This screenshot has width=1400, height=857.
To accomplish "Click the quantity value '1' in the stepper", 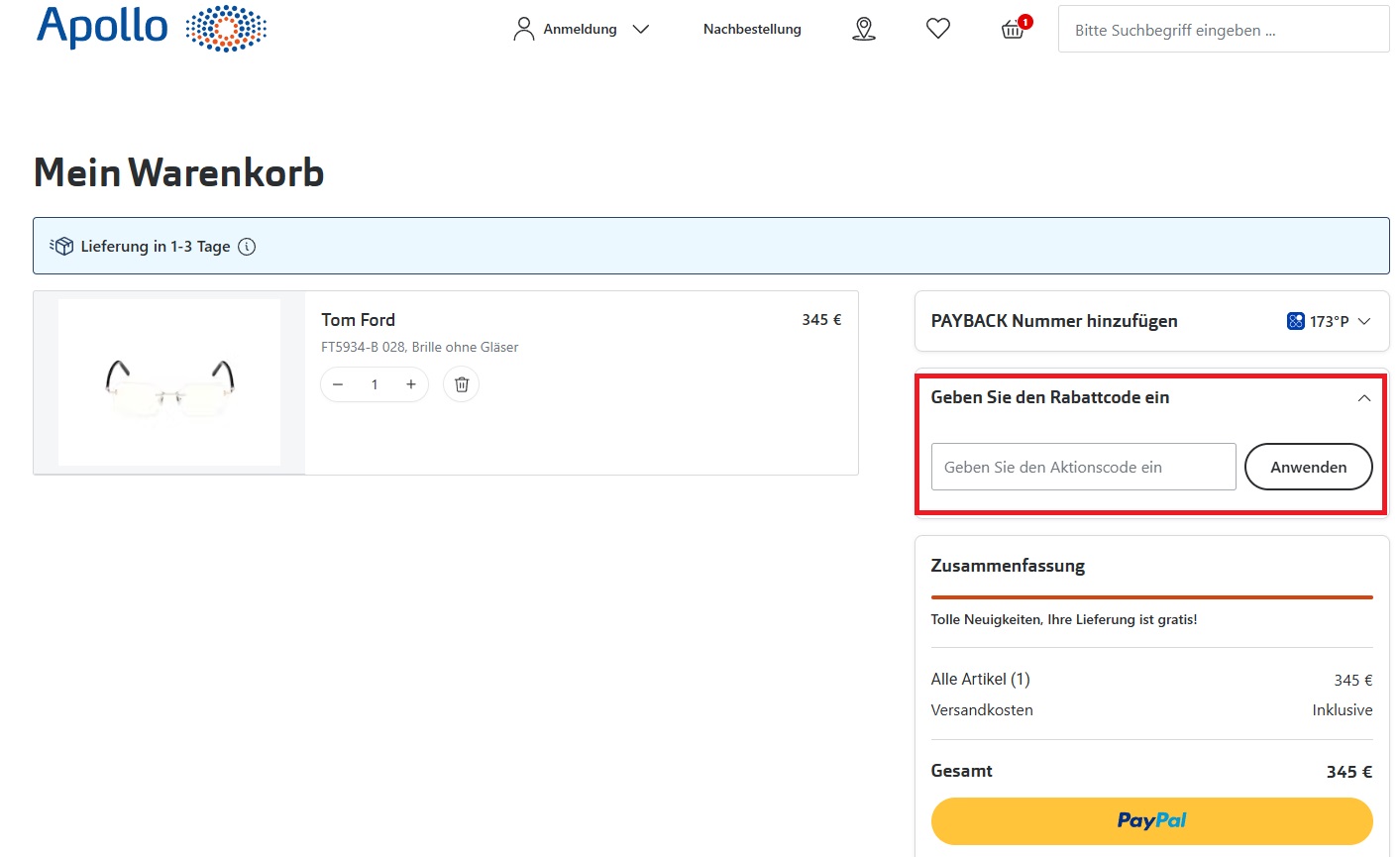I will click(x=375, y=384).
